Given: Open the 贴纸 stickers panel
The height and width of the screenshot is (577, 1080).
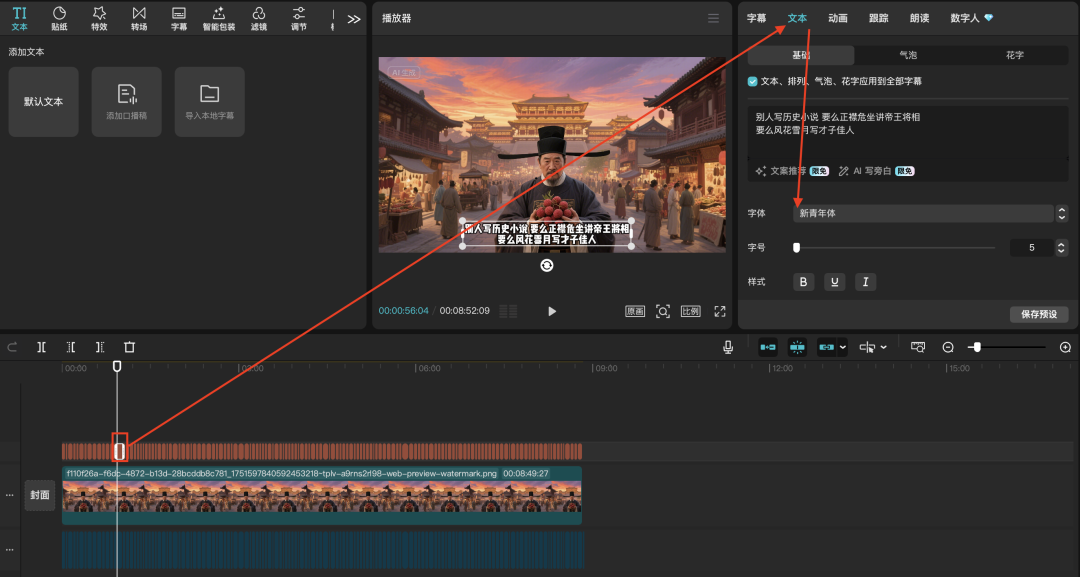Looking at the screenshot, I should click(59, 18).
